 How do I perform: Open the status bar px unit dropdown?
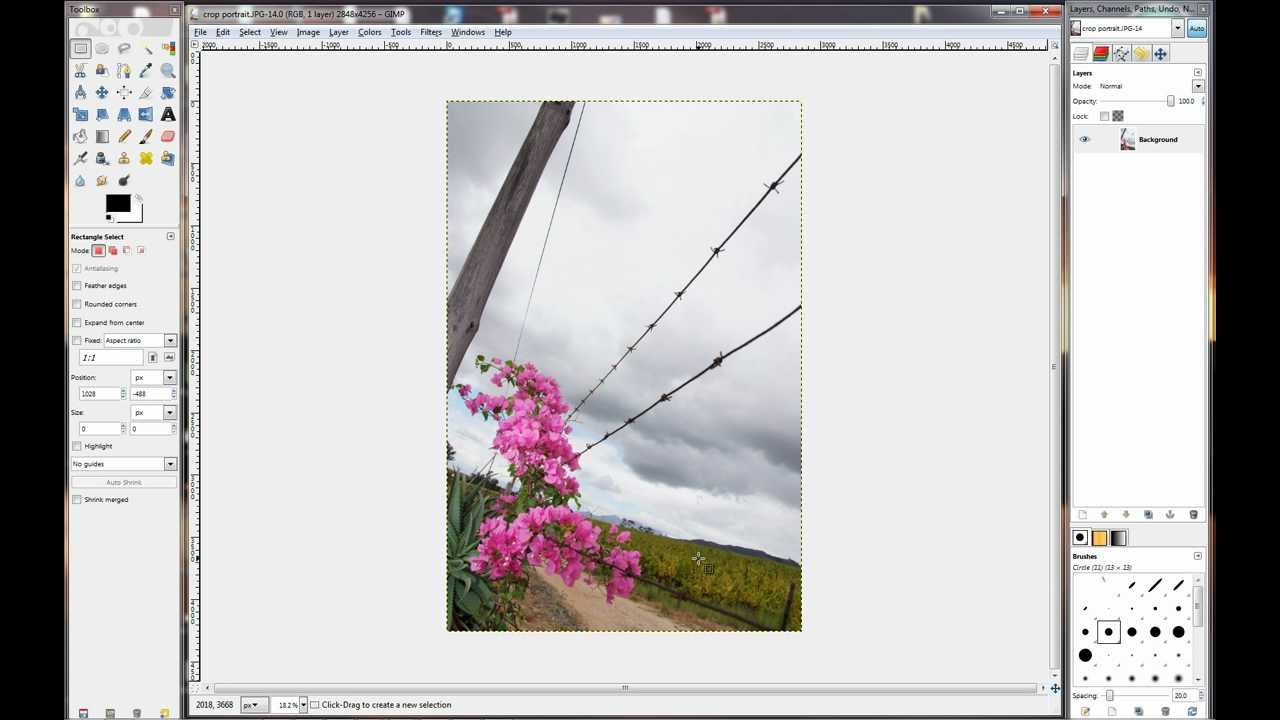[254, 705]
